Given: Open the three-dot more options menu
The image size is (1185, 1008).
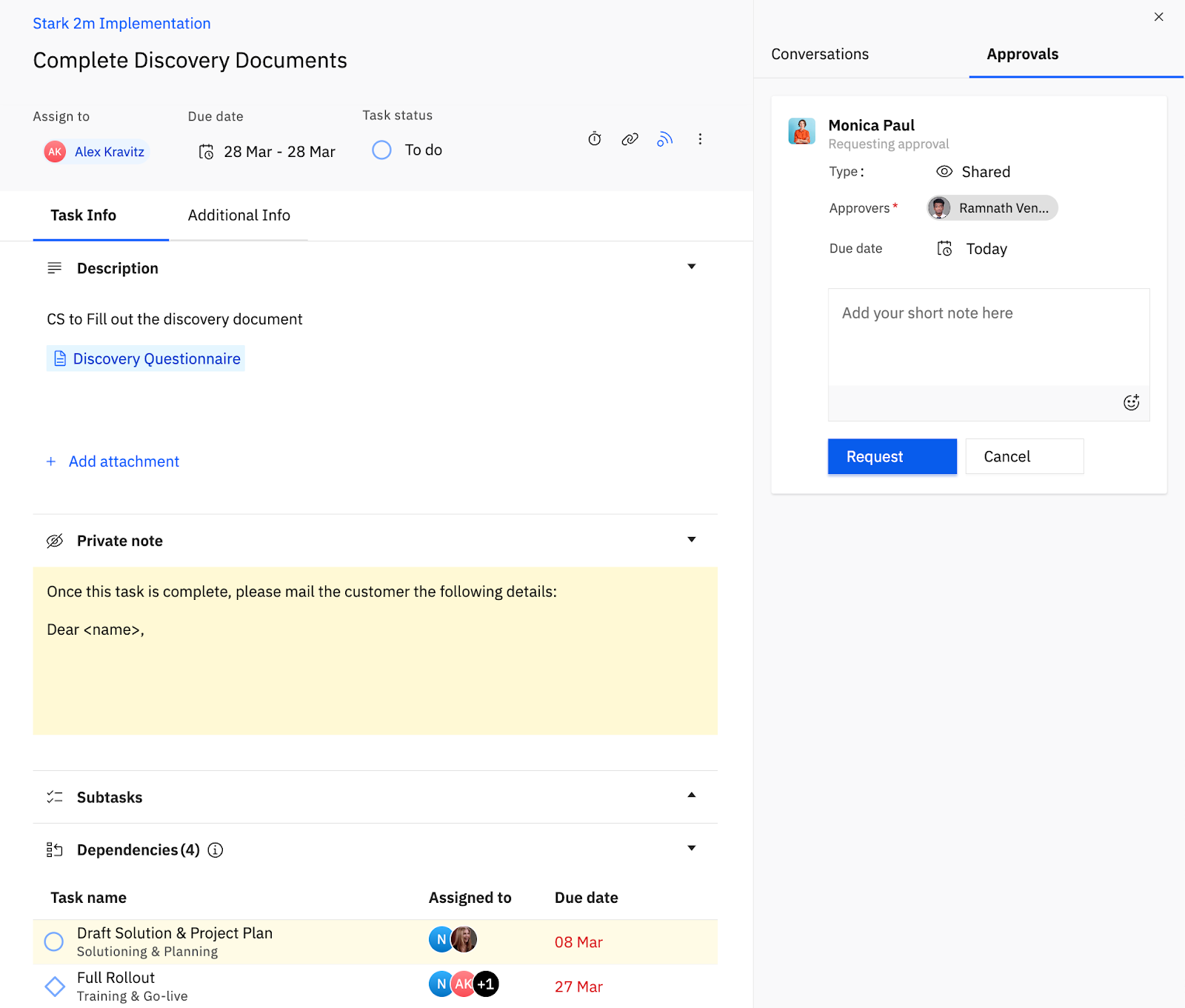Looking at the screenshot, I should pyautogui.click(x=700, y=138).
